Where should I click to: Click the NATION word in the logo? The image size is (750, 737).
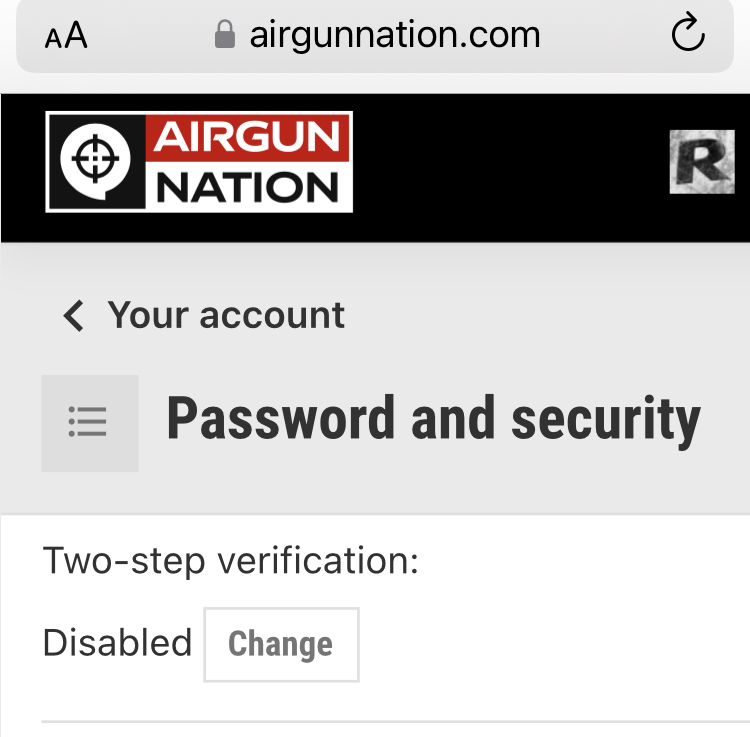(248, 187)
